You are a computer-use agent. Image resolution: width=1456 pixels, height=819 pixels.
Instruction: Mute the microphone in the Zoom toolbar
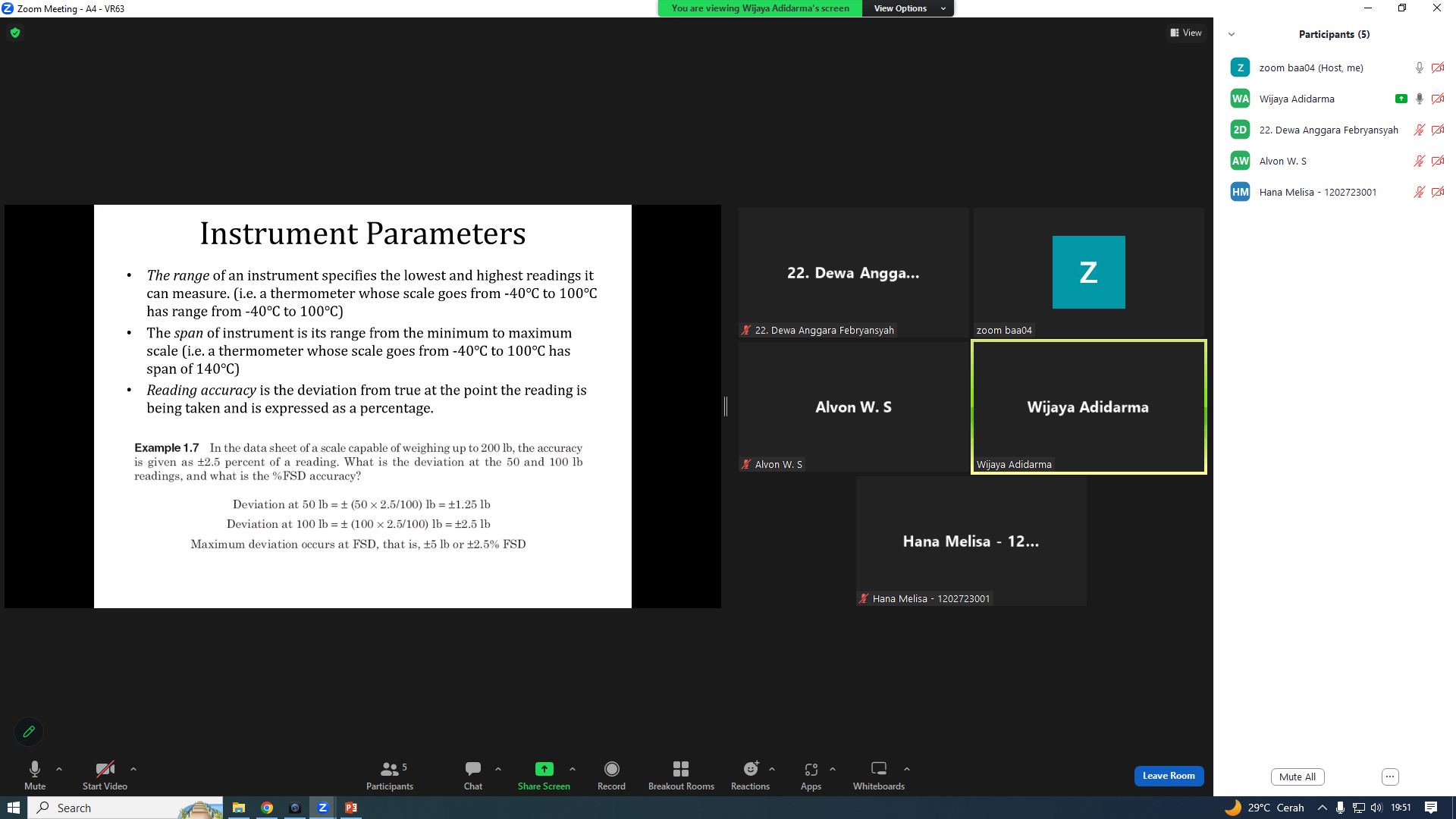[34, 775]
